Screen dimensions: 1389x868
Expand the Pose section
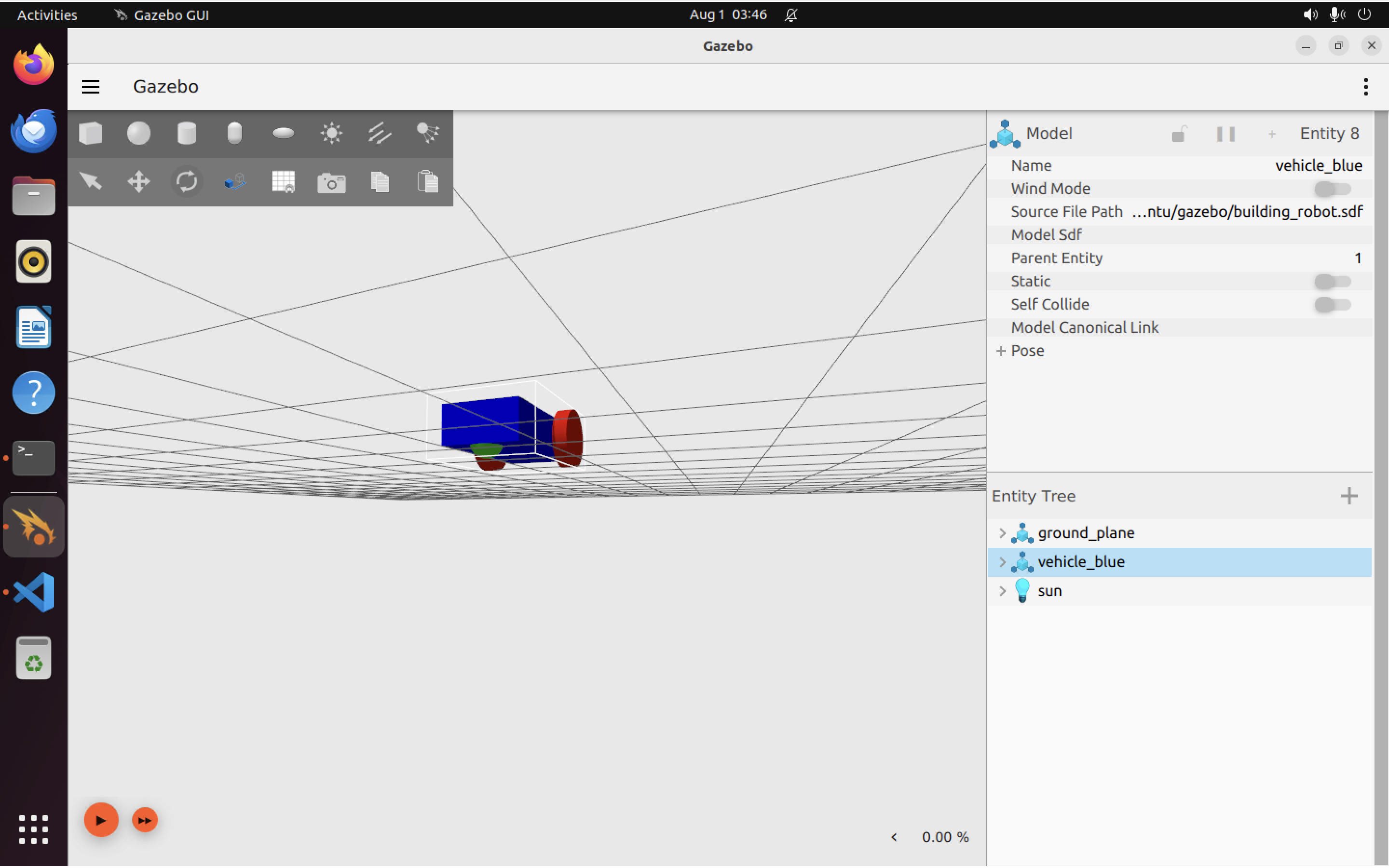click(1002, 351)
